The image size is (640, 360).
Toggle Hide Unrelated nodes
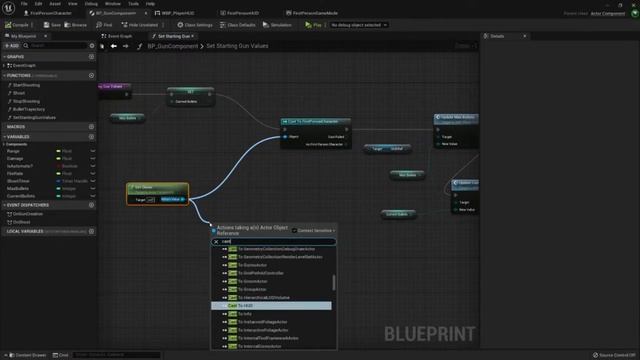pos(140,25)
